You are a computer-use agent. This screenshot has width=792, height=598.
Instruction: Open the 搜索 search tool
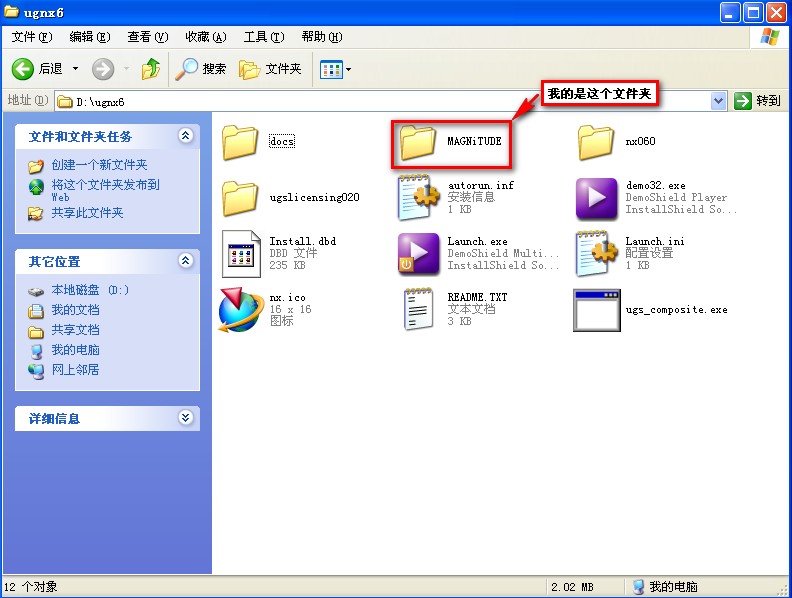[x=201, y=69]
